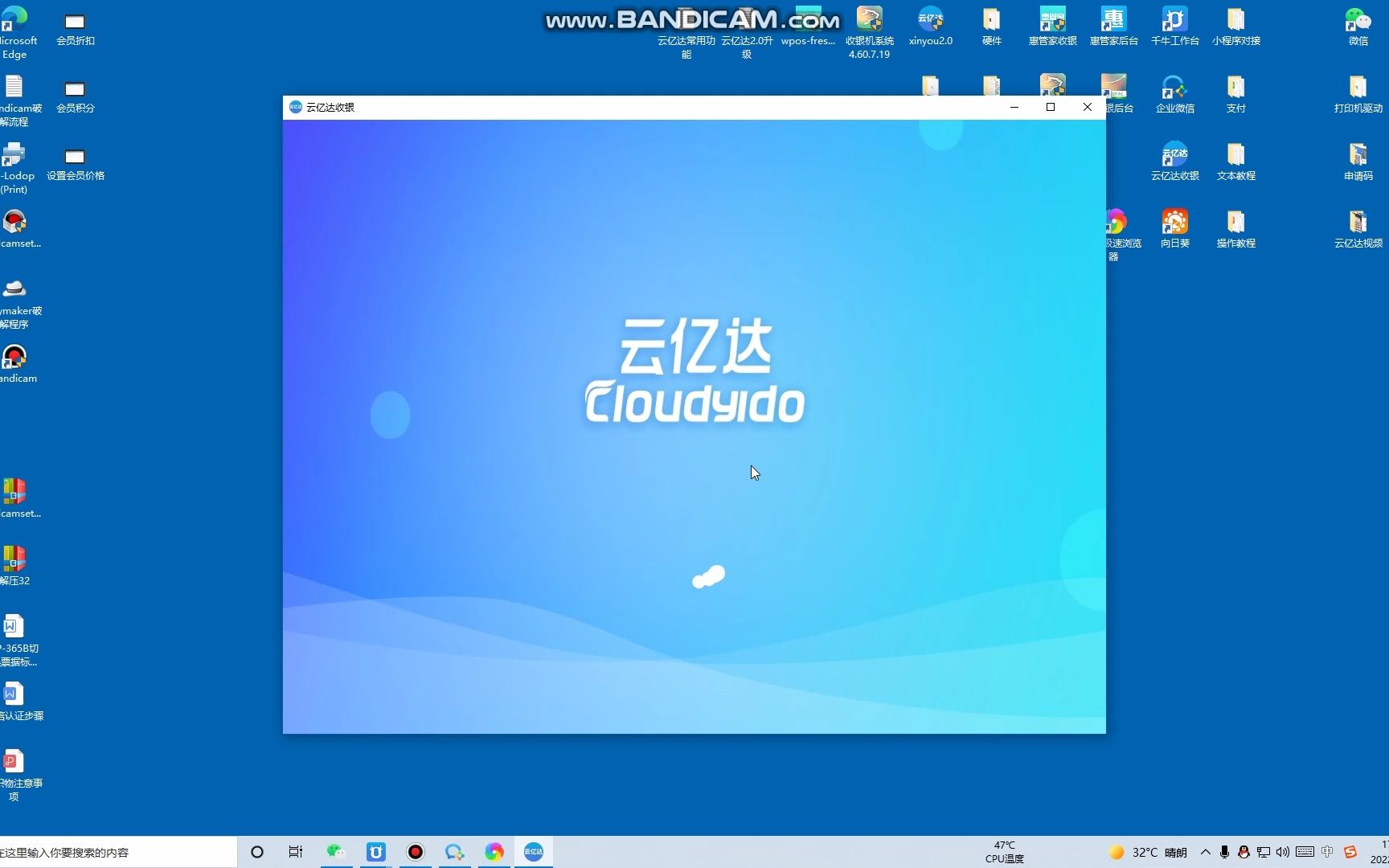
Task: Click the 47℃ CPU温度 taskbar readout
Action: 1004,852
